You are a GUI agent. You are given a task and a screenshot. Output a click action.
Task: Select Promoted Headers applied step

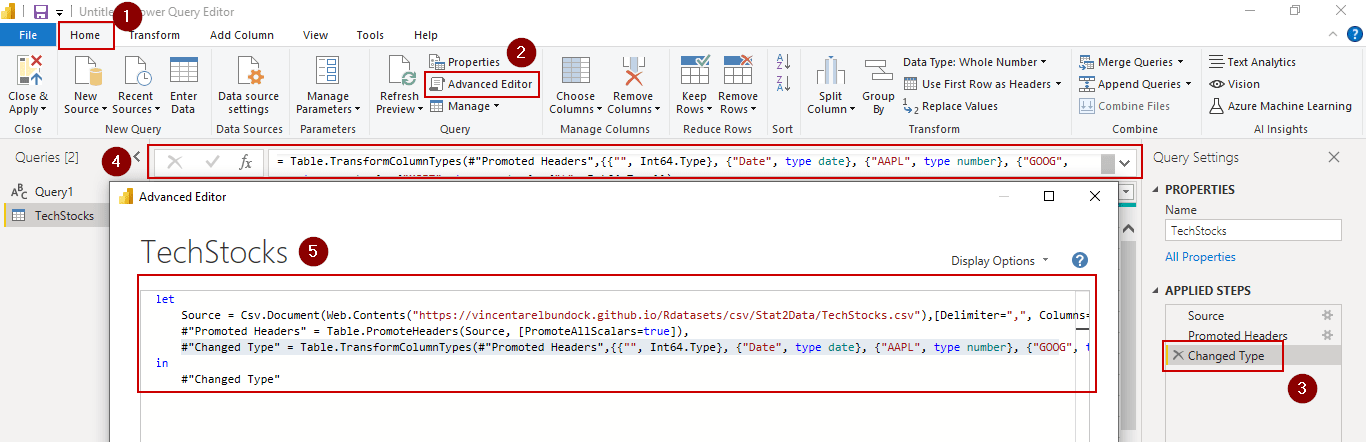[x=1237, y=335]
